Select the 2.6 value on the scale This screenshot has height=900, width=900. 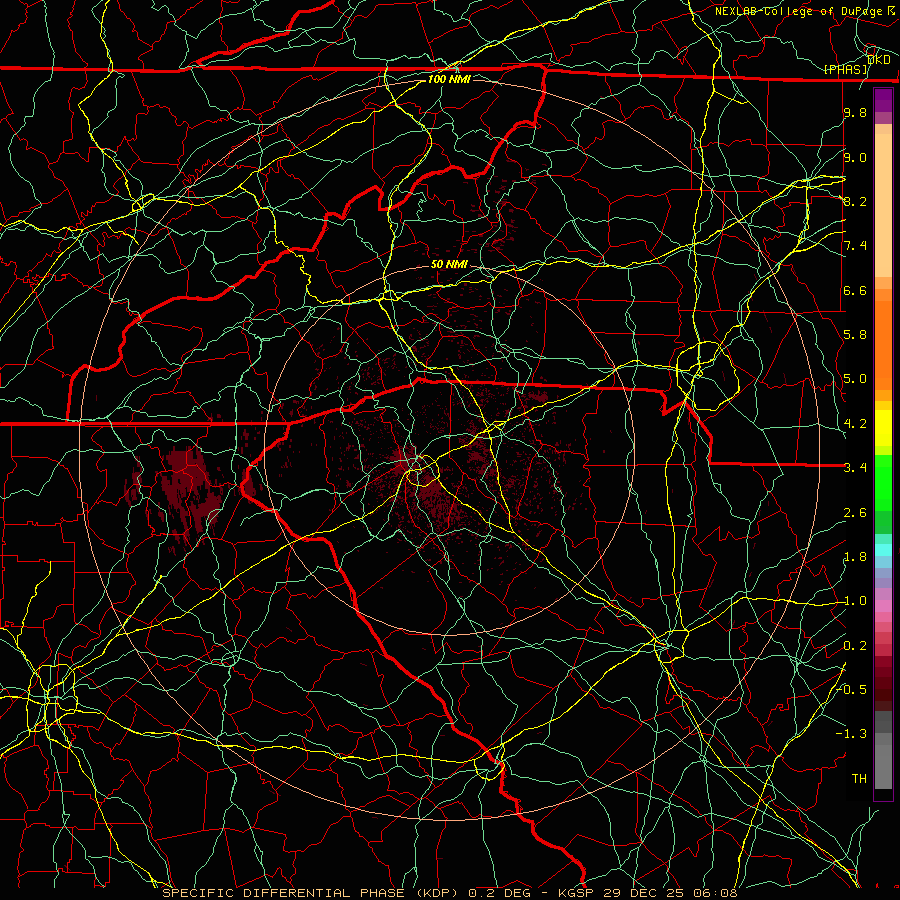[x=855, y=512]
